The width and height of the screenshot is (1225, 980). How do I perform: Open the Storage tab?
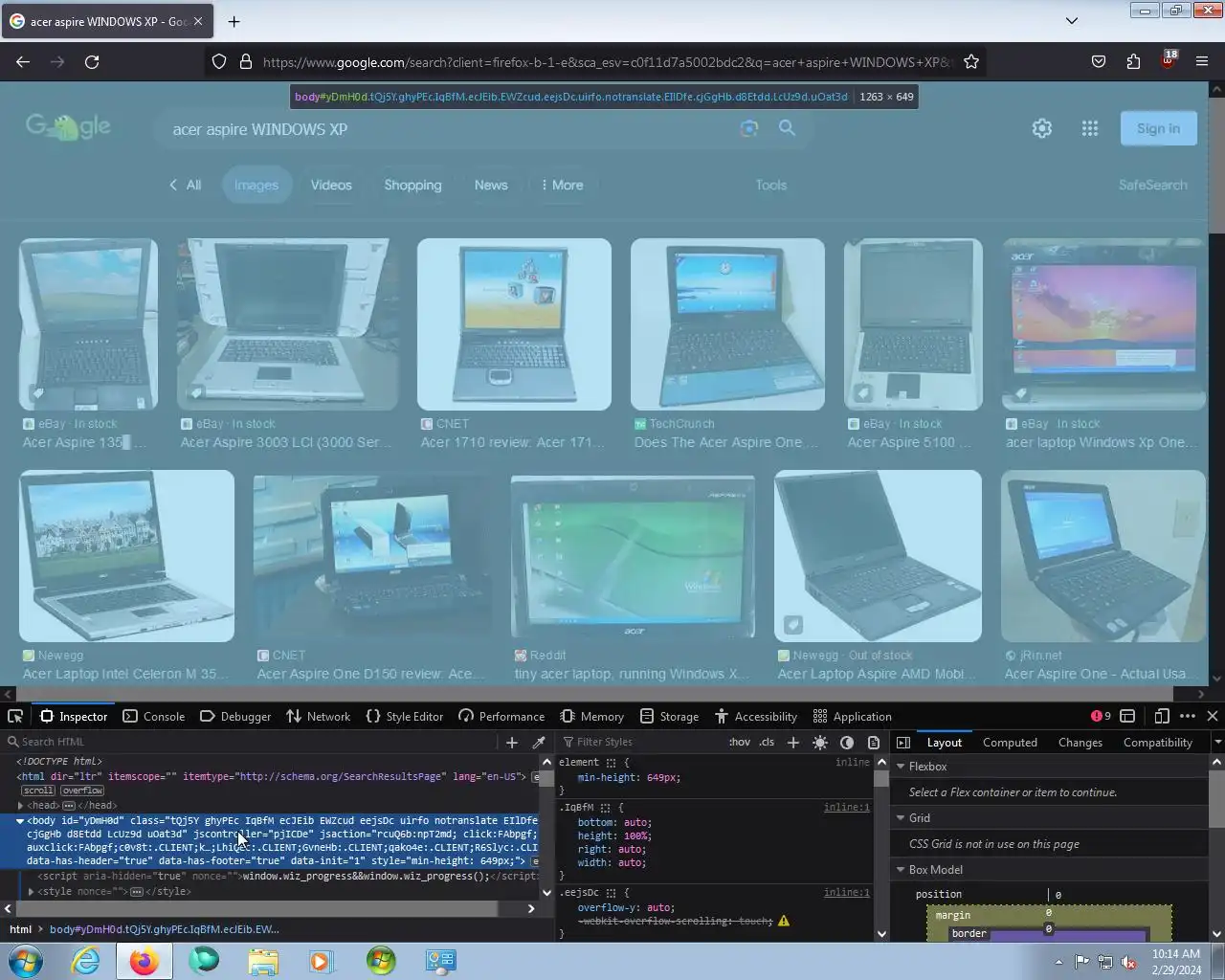pos(669,716)
